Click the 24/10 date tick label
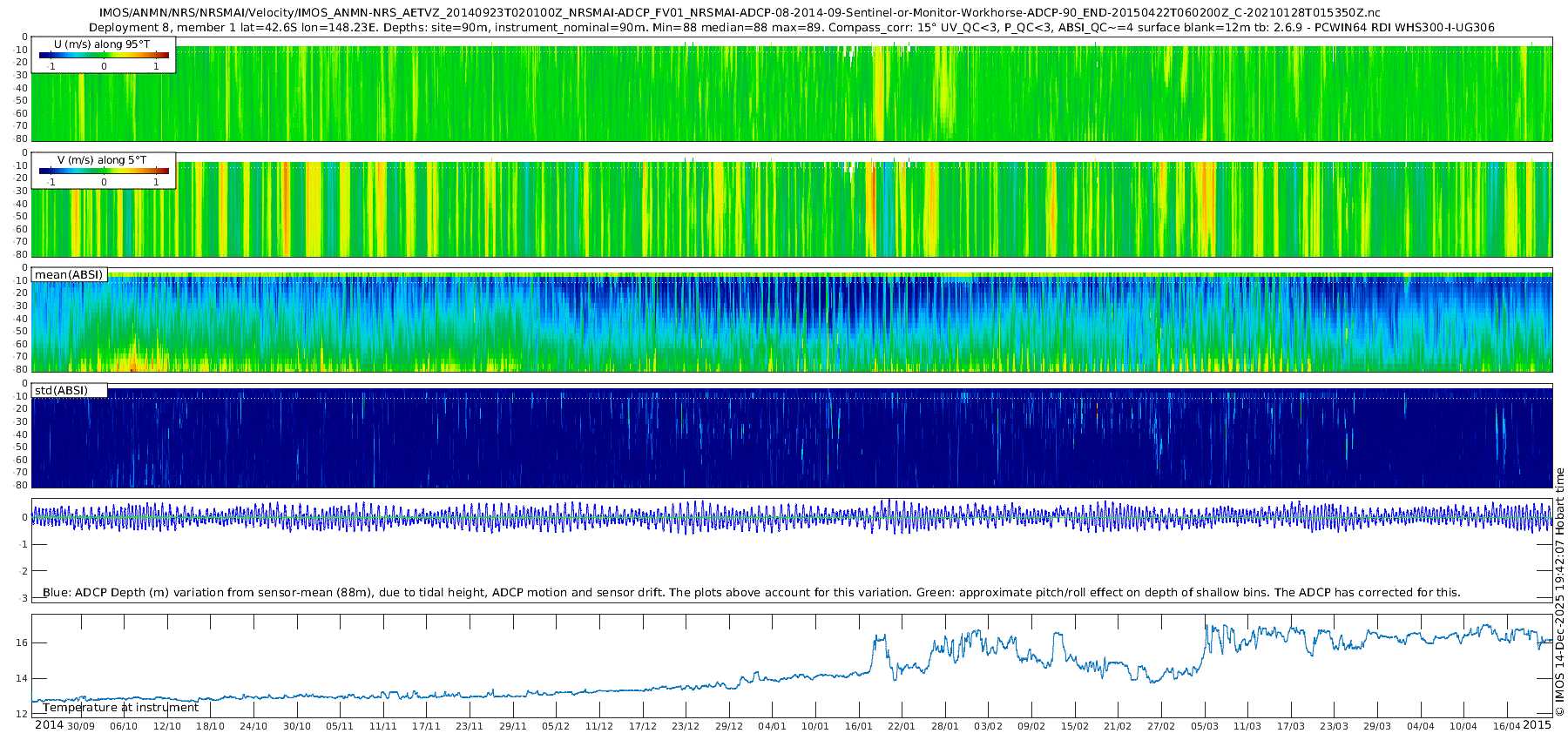The width and height of the screenshot is (1568, 740). click(x=253, y=726)
